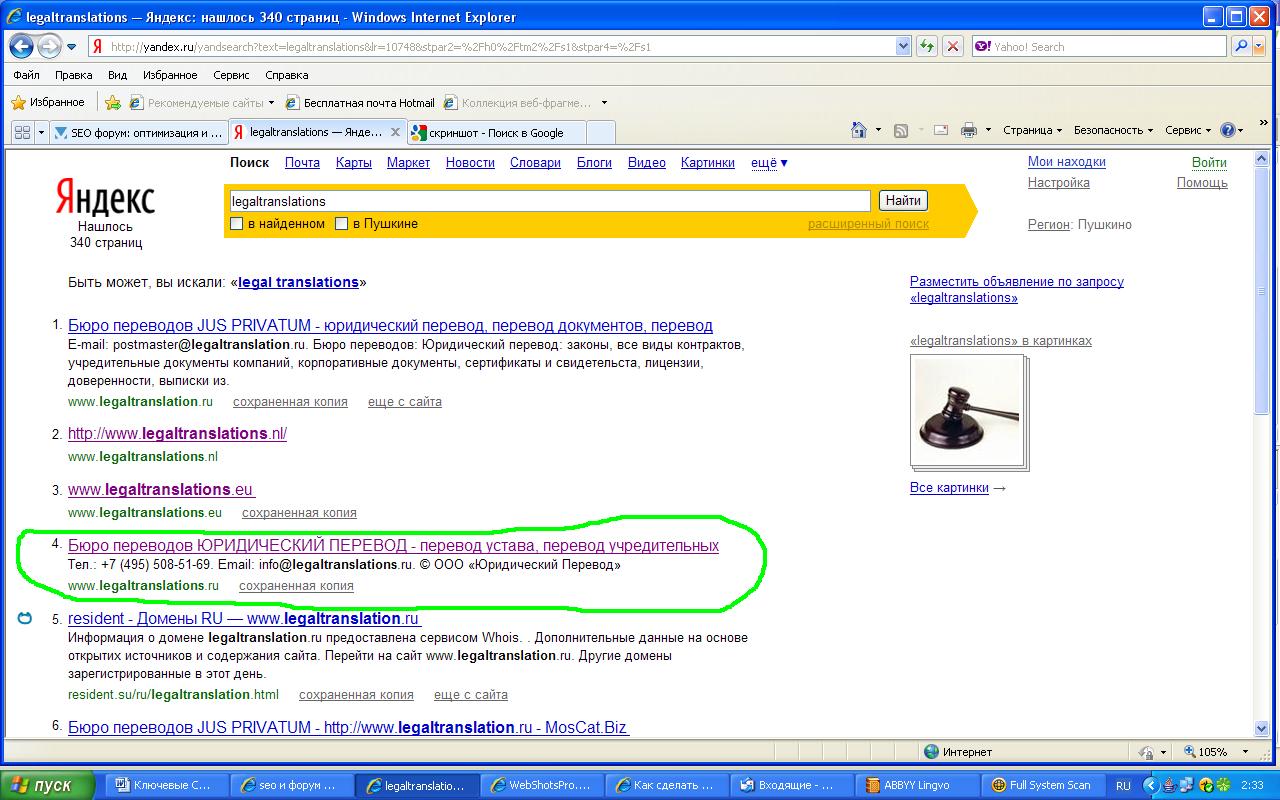Image resolution: width=1280 pixels, height=800 pixels.
Task: Click the Yandex search query field
Action: [x=550, y=201]
